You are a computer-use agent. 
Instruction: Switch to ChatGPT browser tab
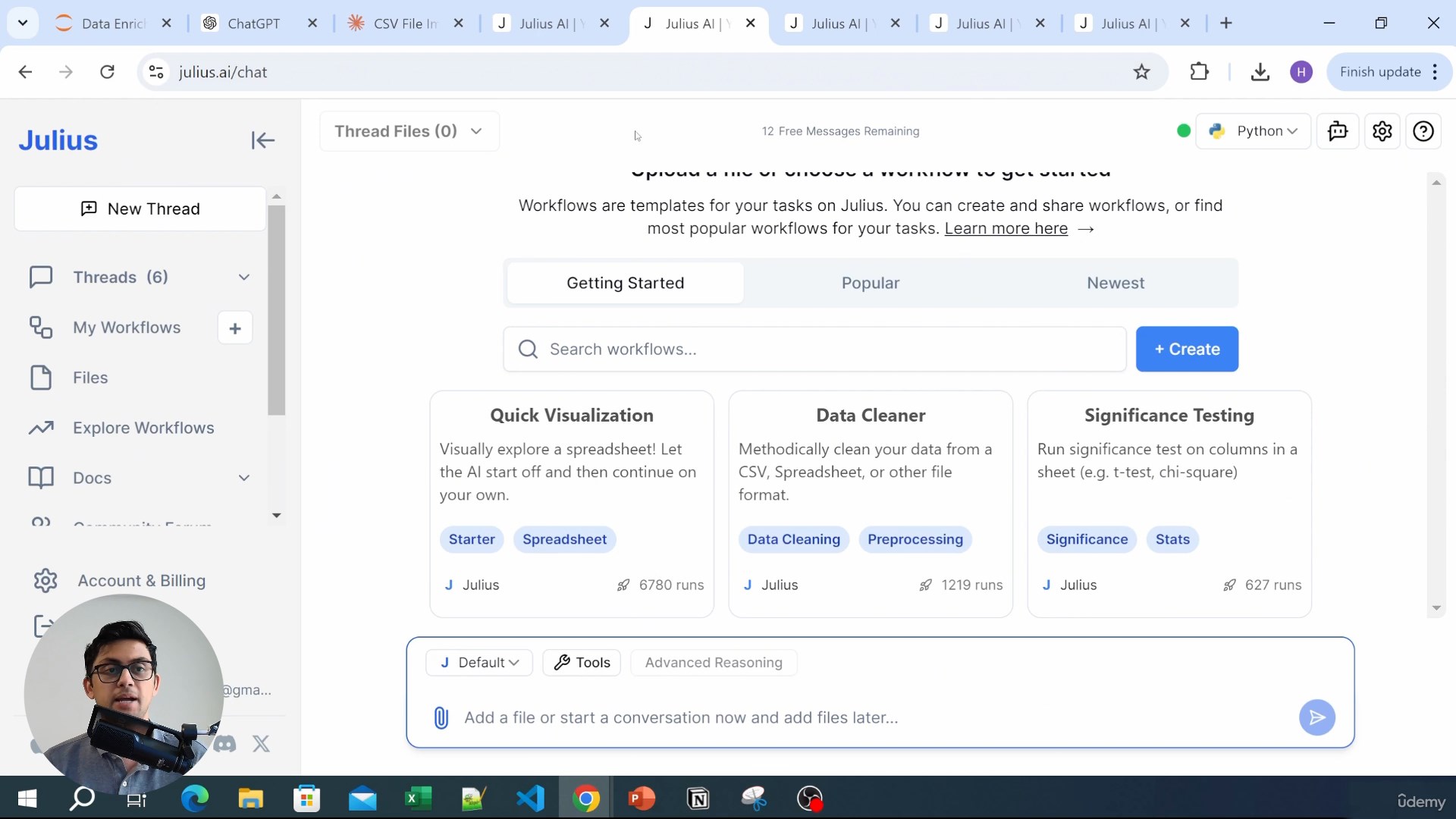pyautogui.click(x=253, y=24)
